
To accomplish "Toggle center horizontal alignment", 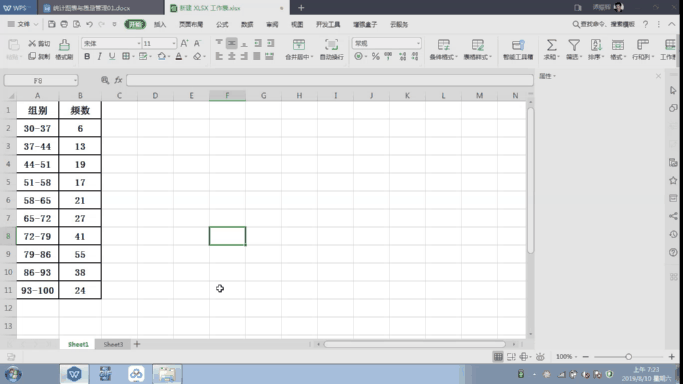I will click(x=232, y=57).
